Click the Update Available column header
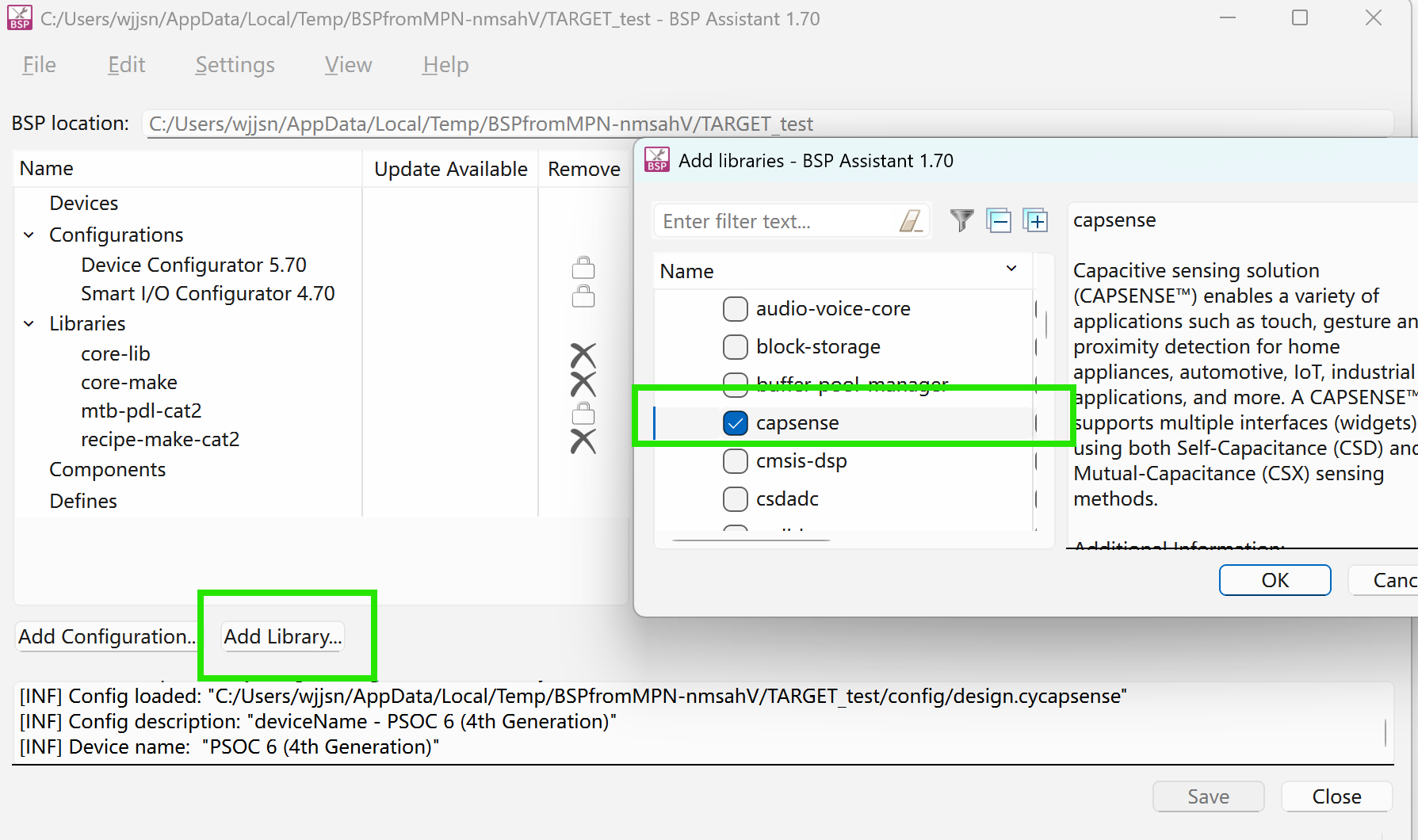 (x=450, y=169)
